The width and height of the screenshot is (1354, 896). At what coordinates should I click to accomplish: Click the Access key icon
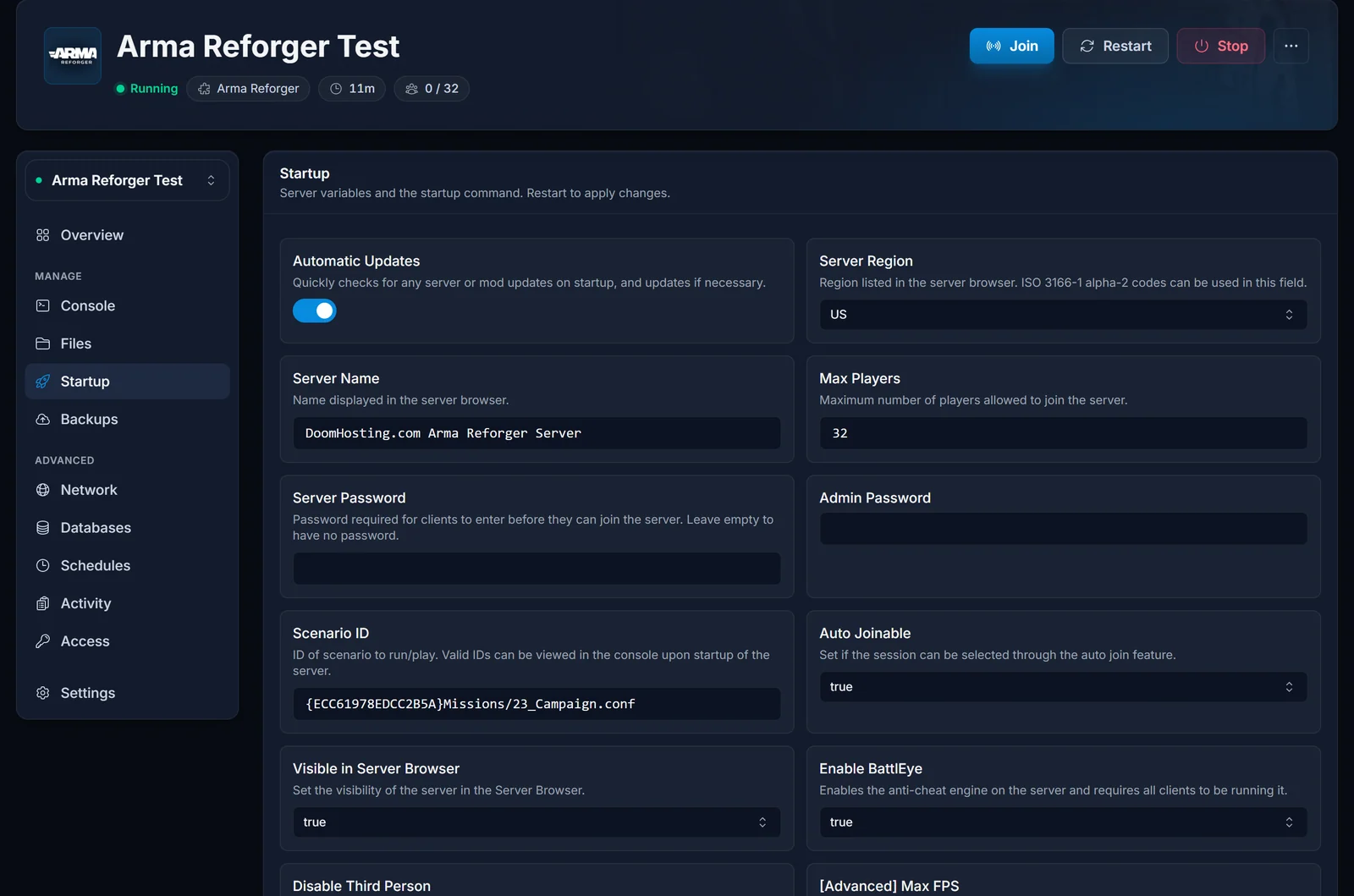43,641
